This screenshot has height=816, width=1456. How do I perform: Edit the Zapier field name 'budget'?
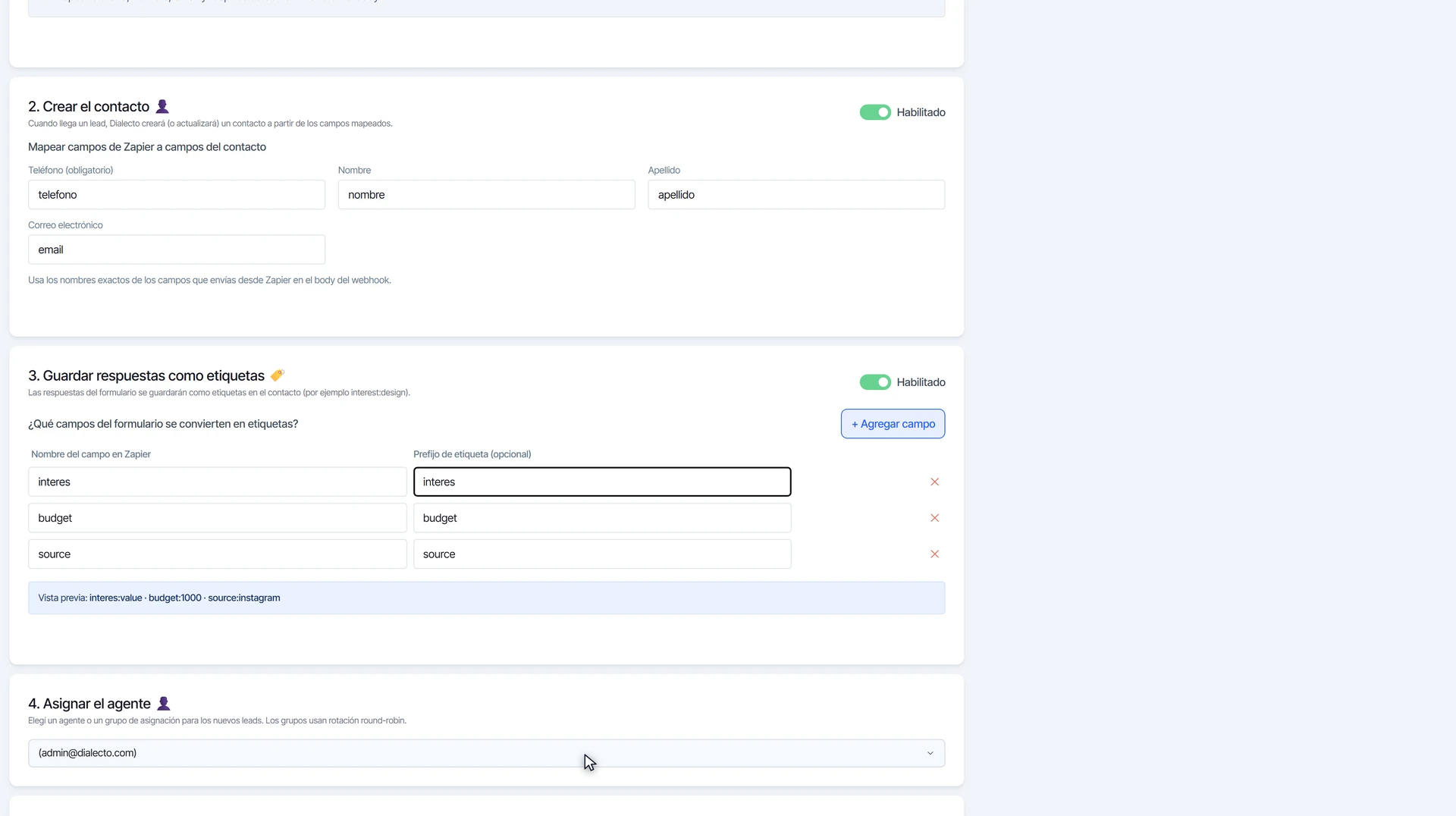click(218, 518)
